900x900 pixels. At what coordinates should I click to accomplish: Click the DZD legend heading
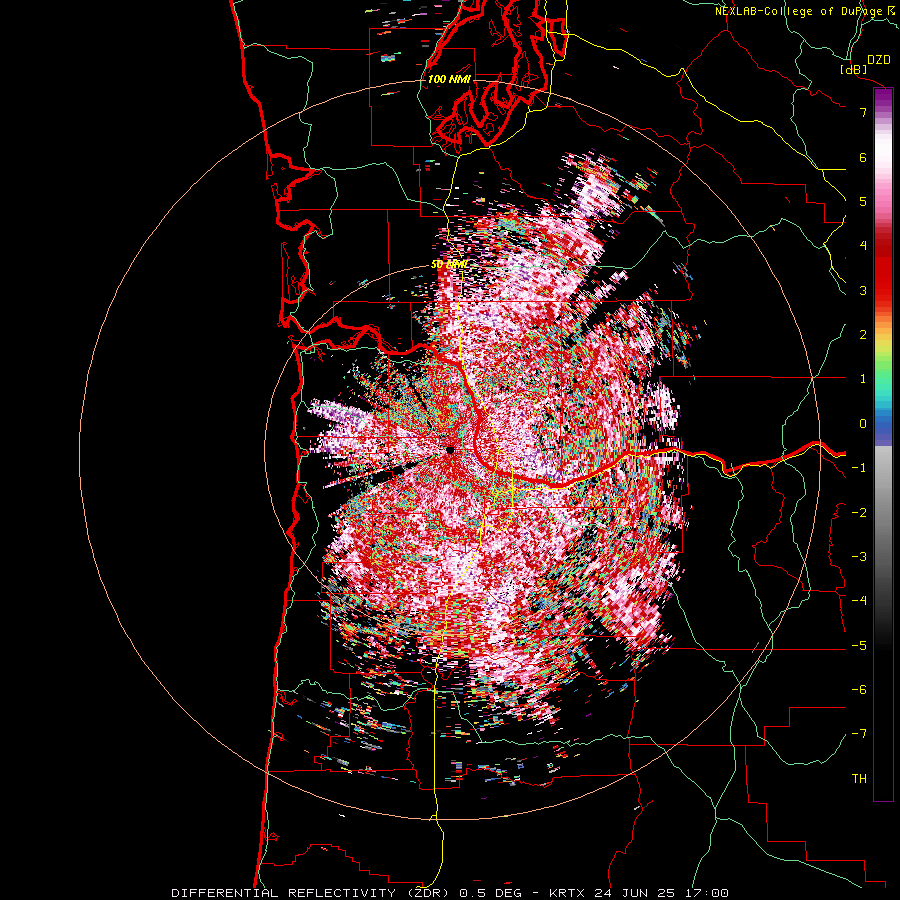878,60
